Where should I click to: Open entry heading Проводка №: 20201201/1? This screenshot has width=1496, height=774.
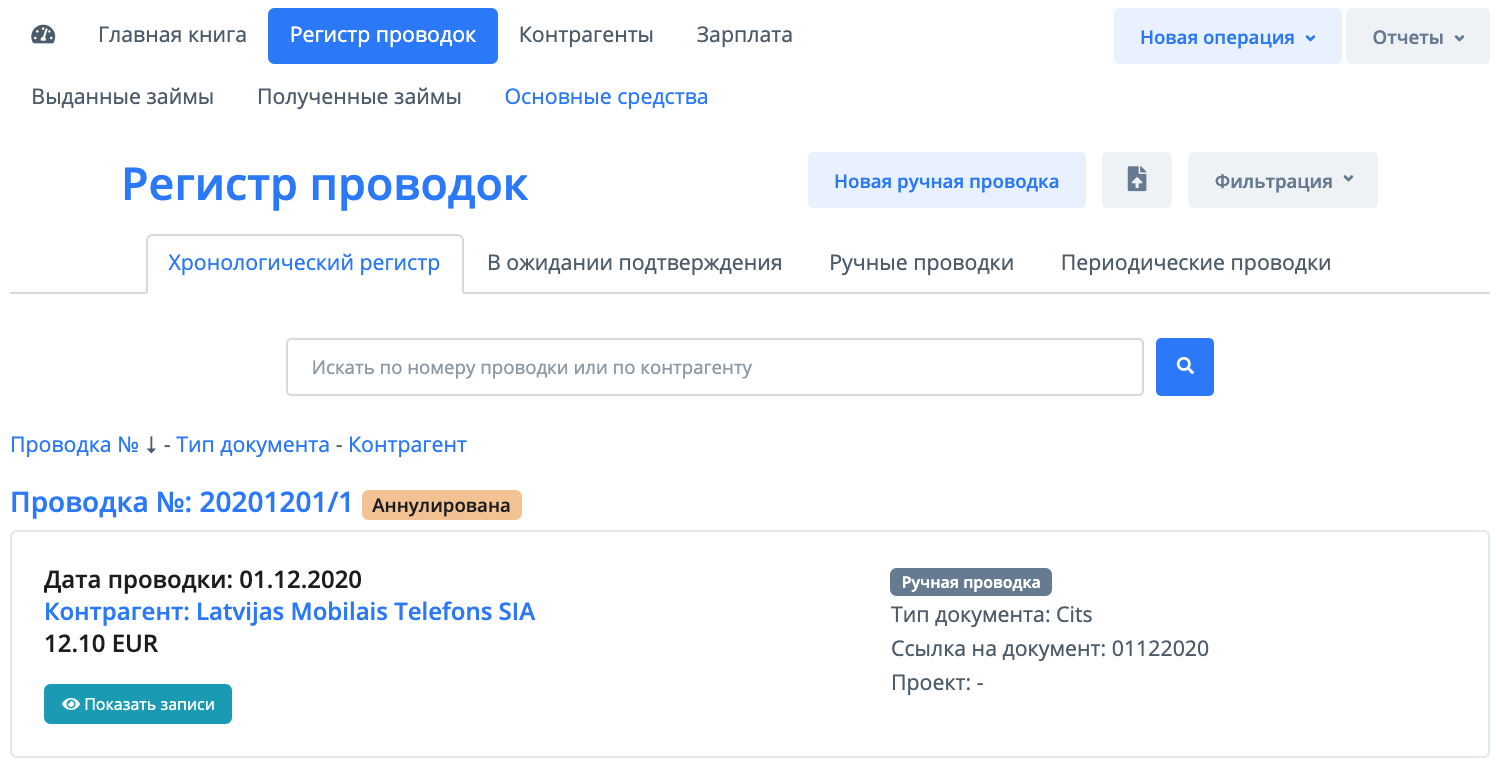181,502
